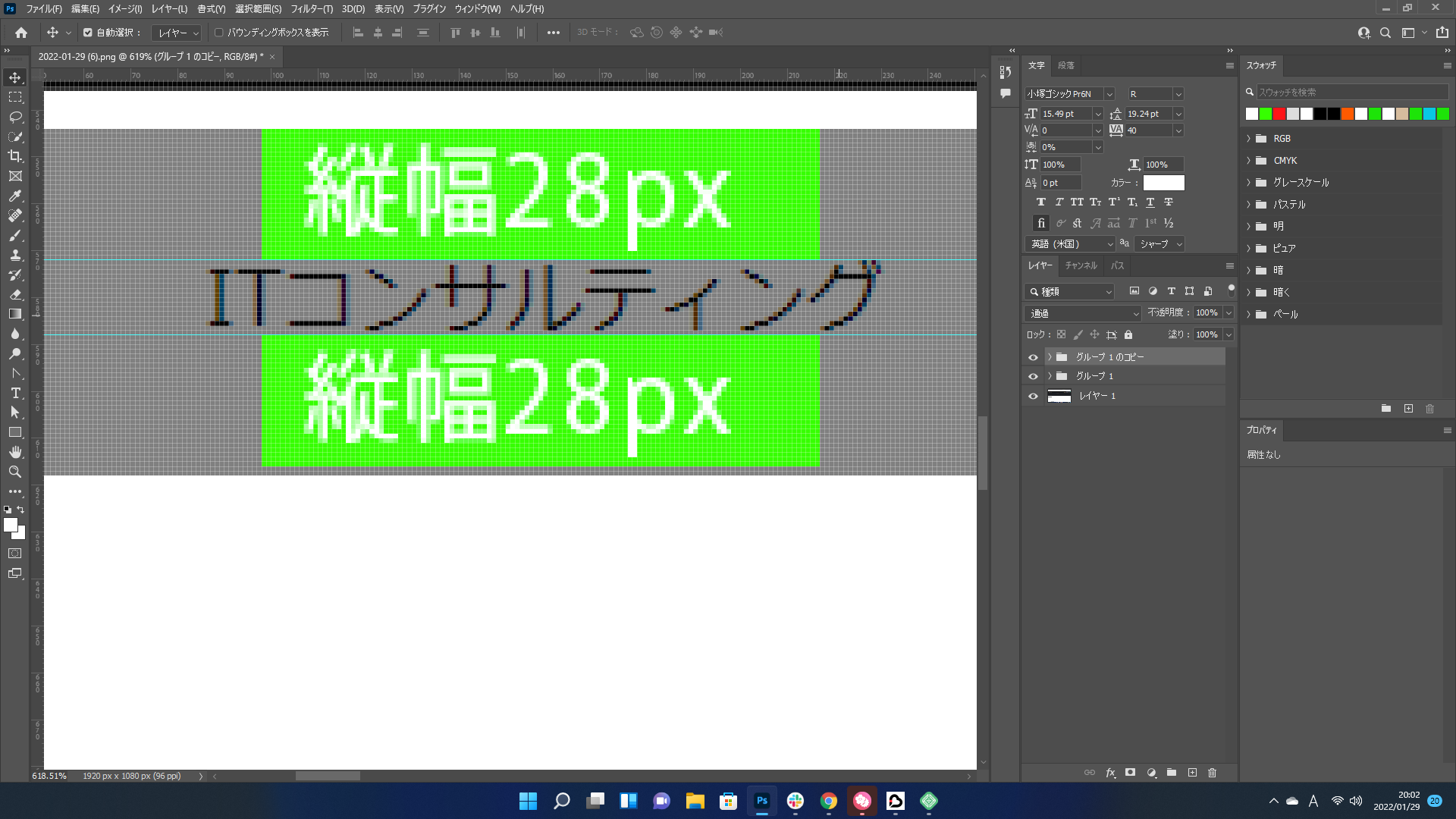The width and height of the screenshot is (1456, 819).
Task: Click the red swatch color
Action: coord(1279,114)
